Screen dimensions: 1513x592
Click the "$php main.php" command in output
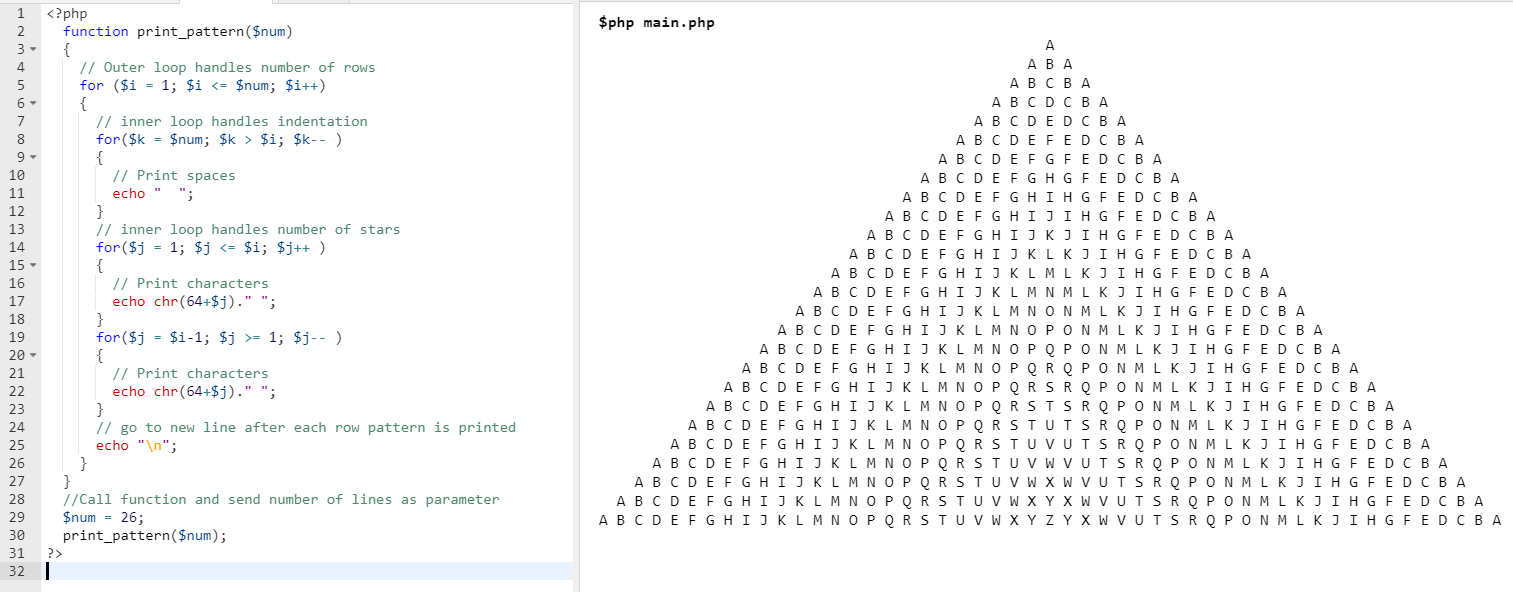tap(656, 23)
